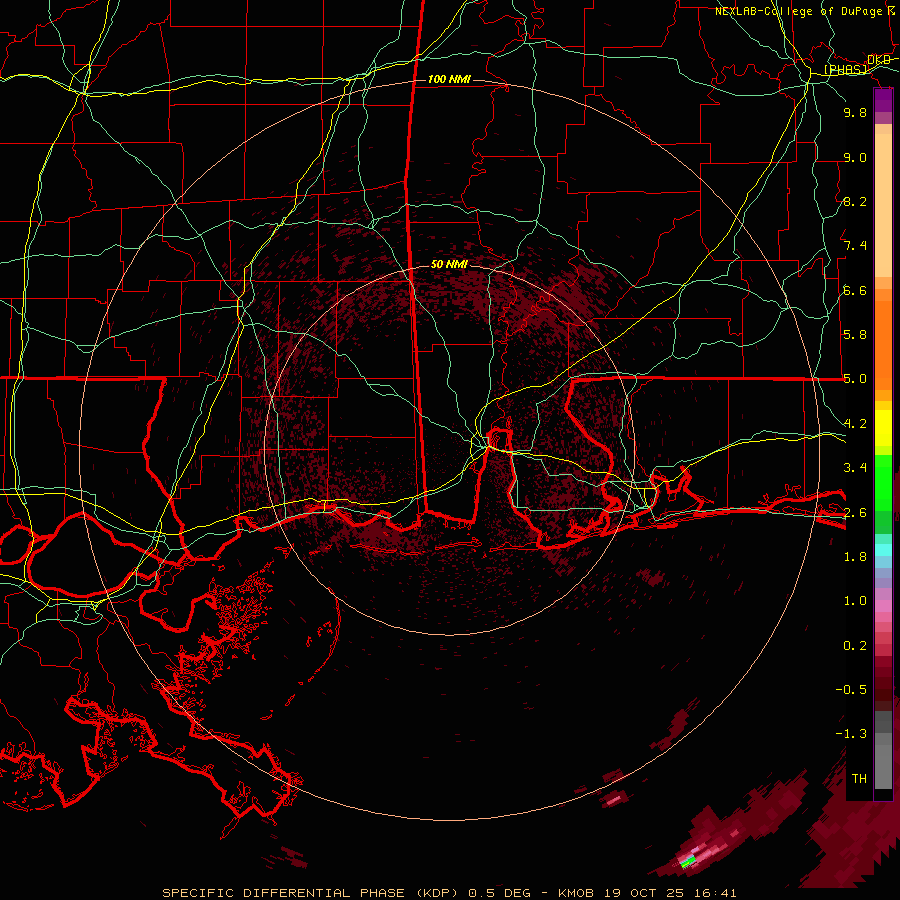Click the green-core echo in southeast corner
This screenshot has width=900, height=900.
click(687, 861)
